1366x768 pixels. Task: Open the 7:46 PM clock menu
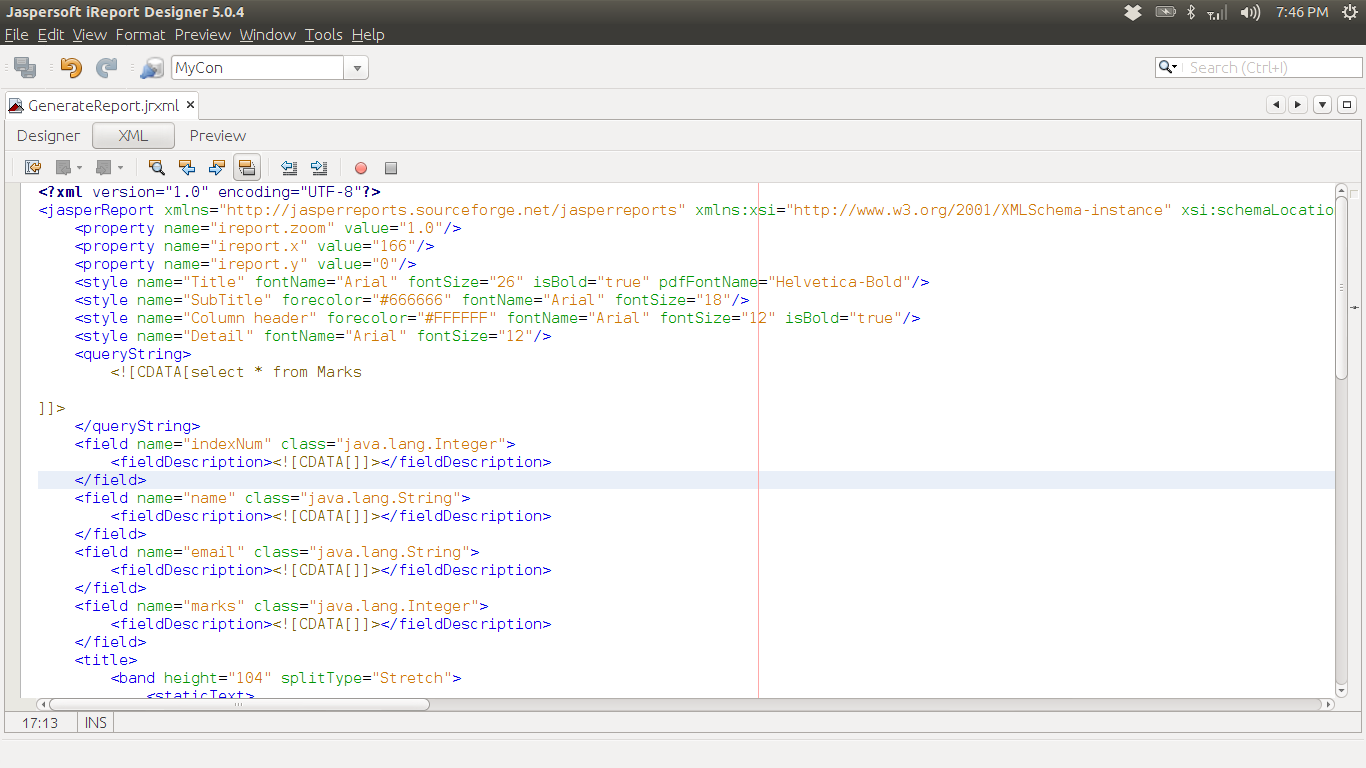pos(1302,12)
